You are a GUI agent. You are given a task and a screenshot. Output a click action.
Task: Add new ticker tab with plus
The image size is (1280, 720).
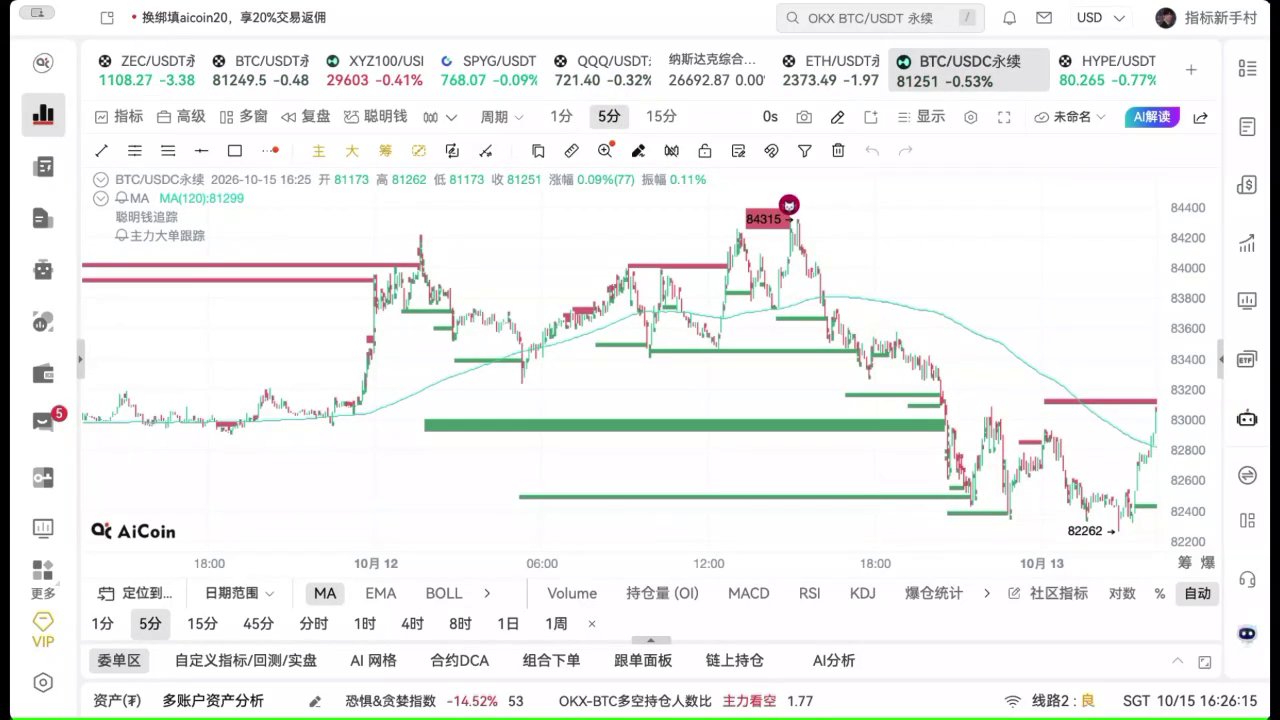point(1191,70)
